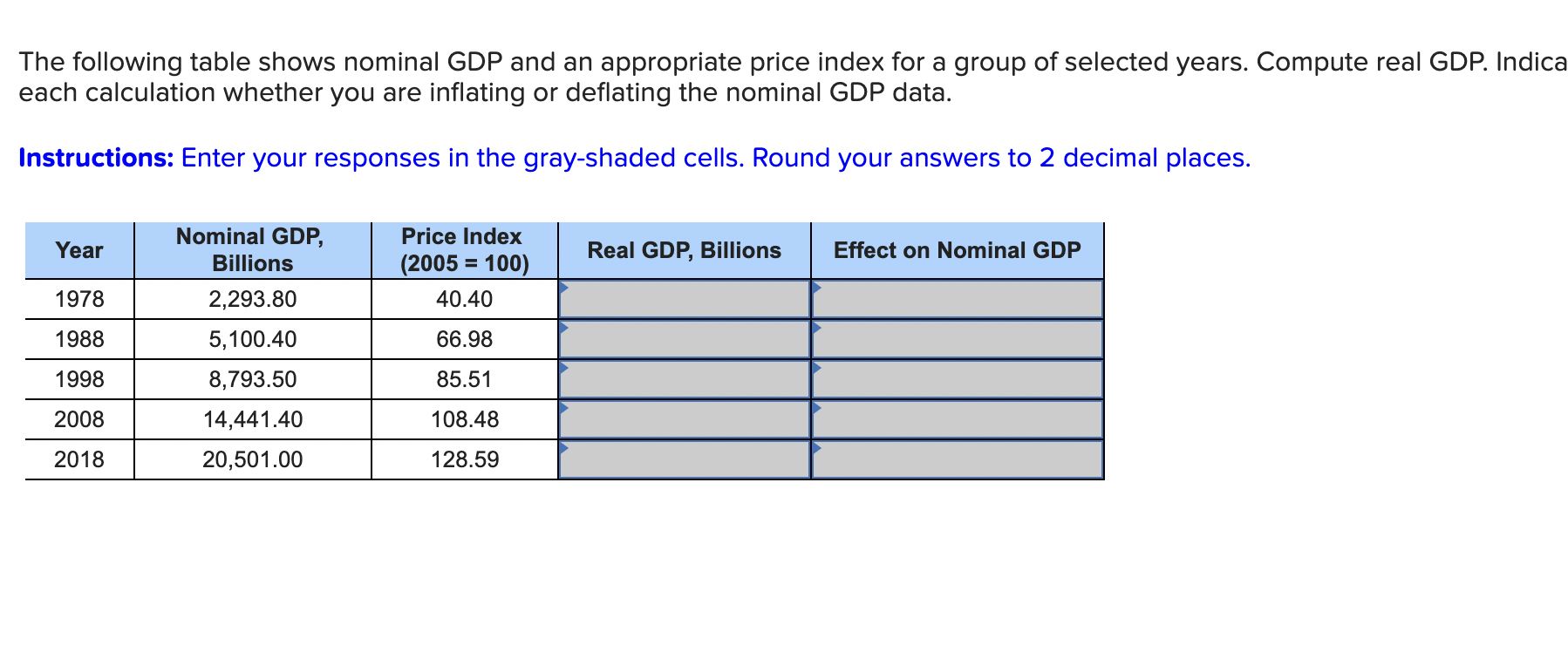Click the Price Index (2005 = 100) header
The height and width of the screenshot is (666, 1568).
(465, 250)
